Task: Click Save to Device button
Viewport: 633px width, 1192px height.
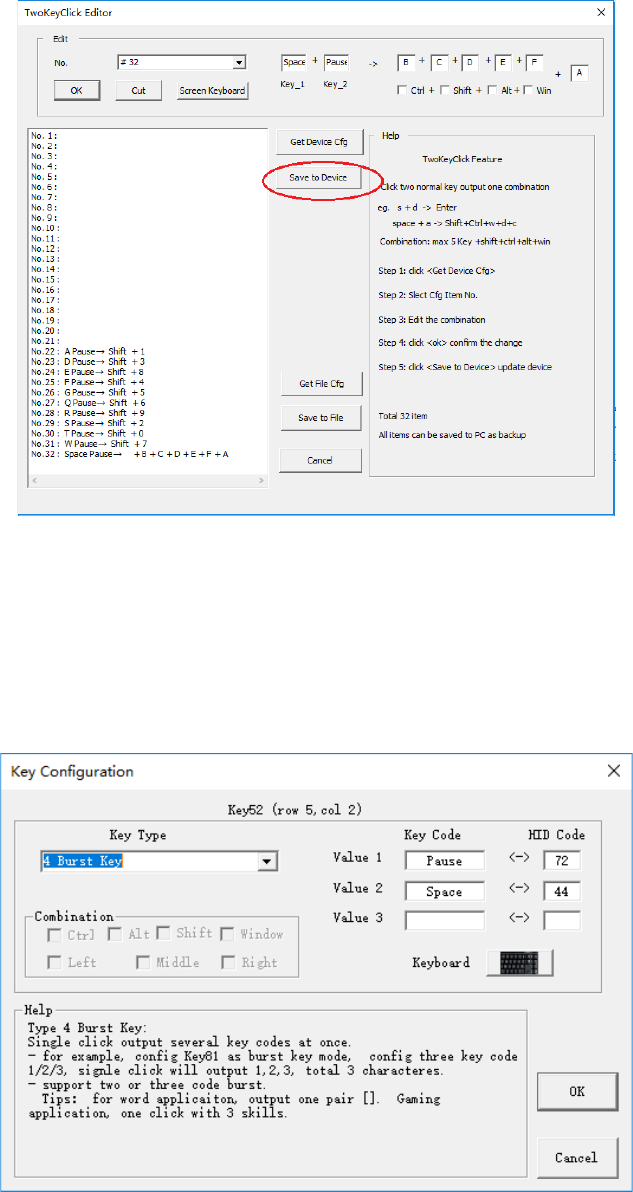Action: click(x=318, y=177)
